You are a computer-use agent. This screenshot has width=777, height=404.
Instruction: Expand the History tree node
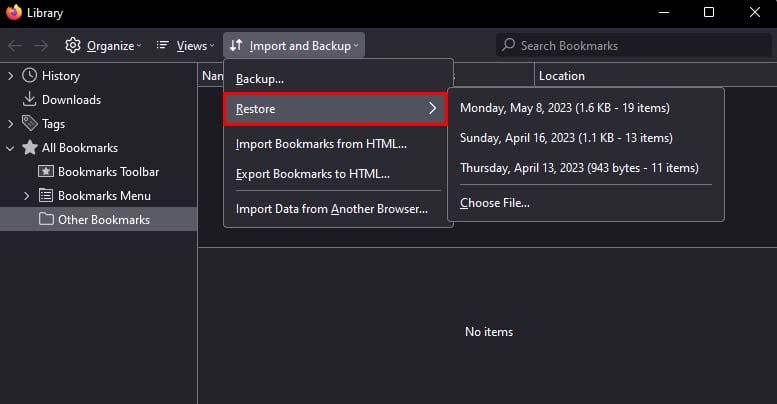(11, 76)
